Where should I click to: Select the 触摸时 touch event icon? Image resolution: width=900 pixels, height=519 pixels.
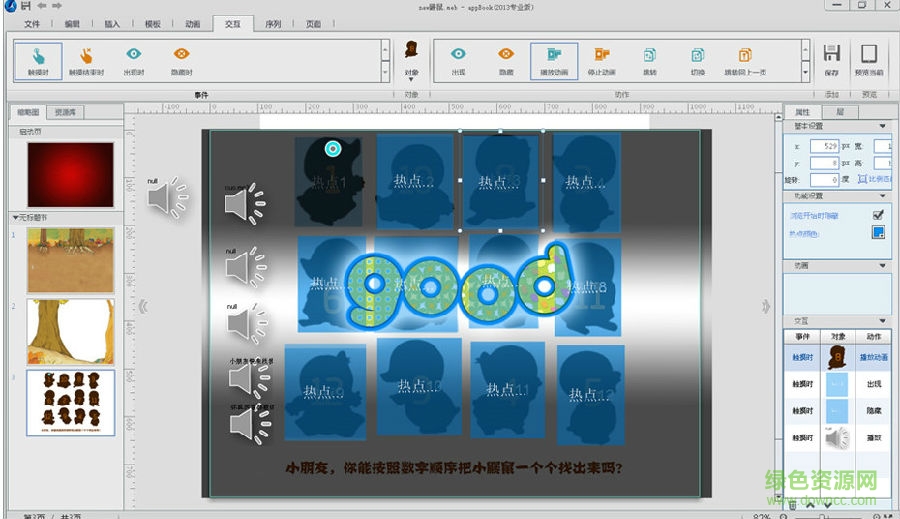pos(38,60)
